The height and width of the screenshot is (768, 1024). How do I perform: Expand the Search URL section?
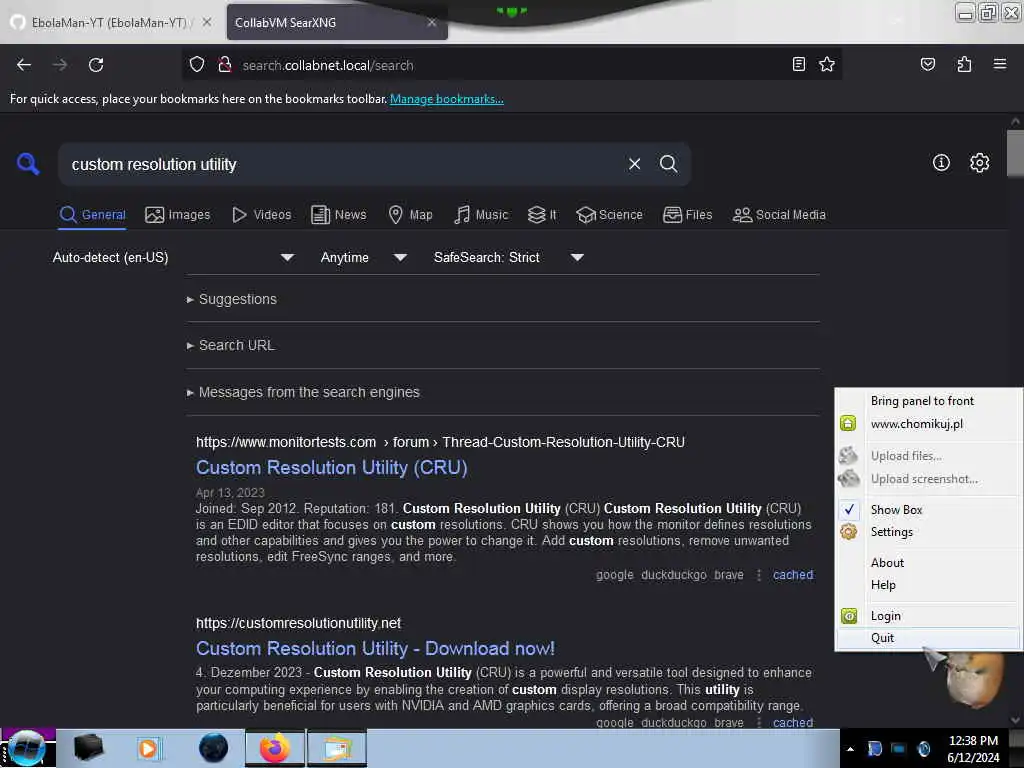pyautogui.click(x=230, y=345)
